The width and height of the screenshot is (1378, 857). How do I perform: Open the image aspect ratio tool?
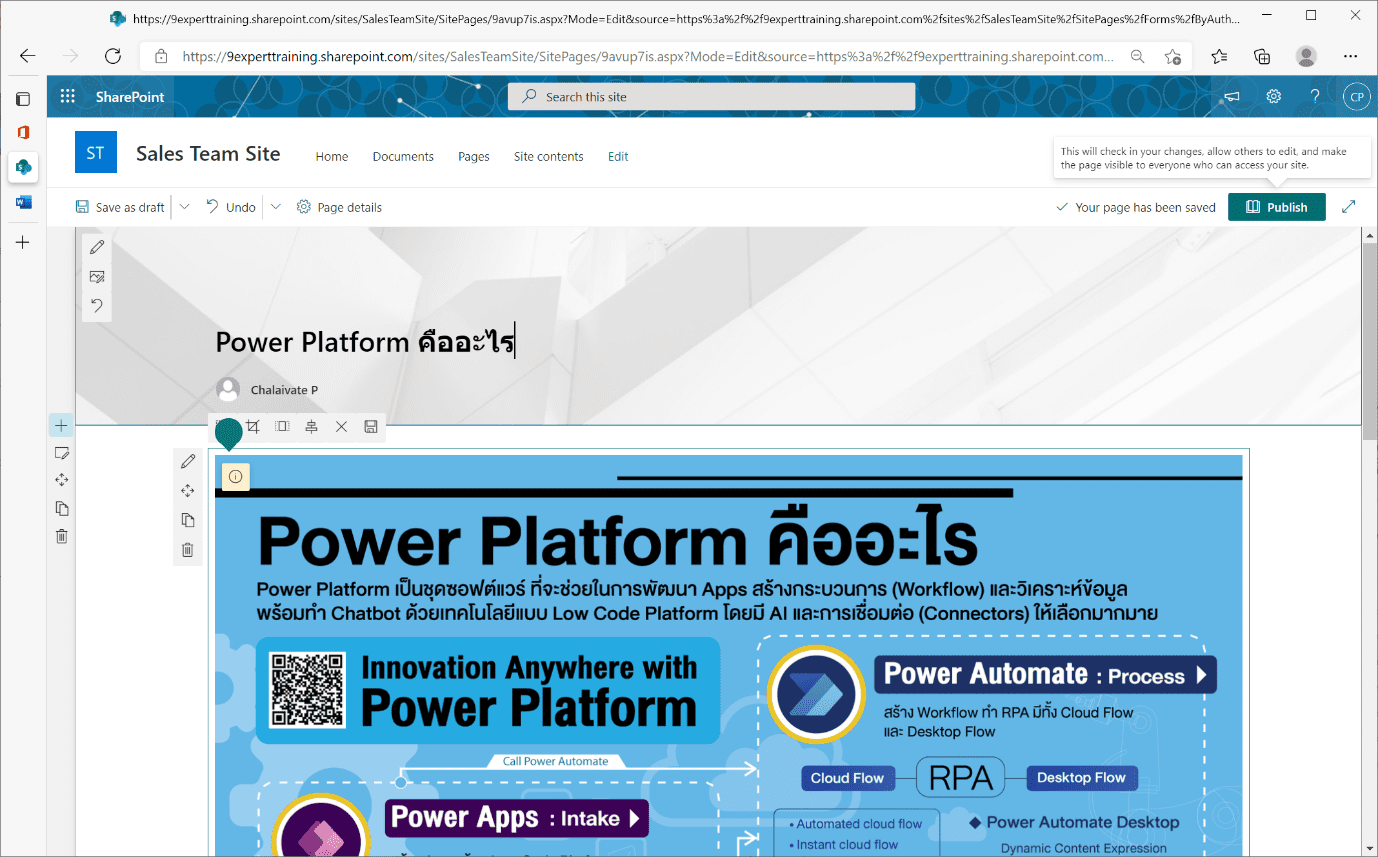point(282,427)
